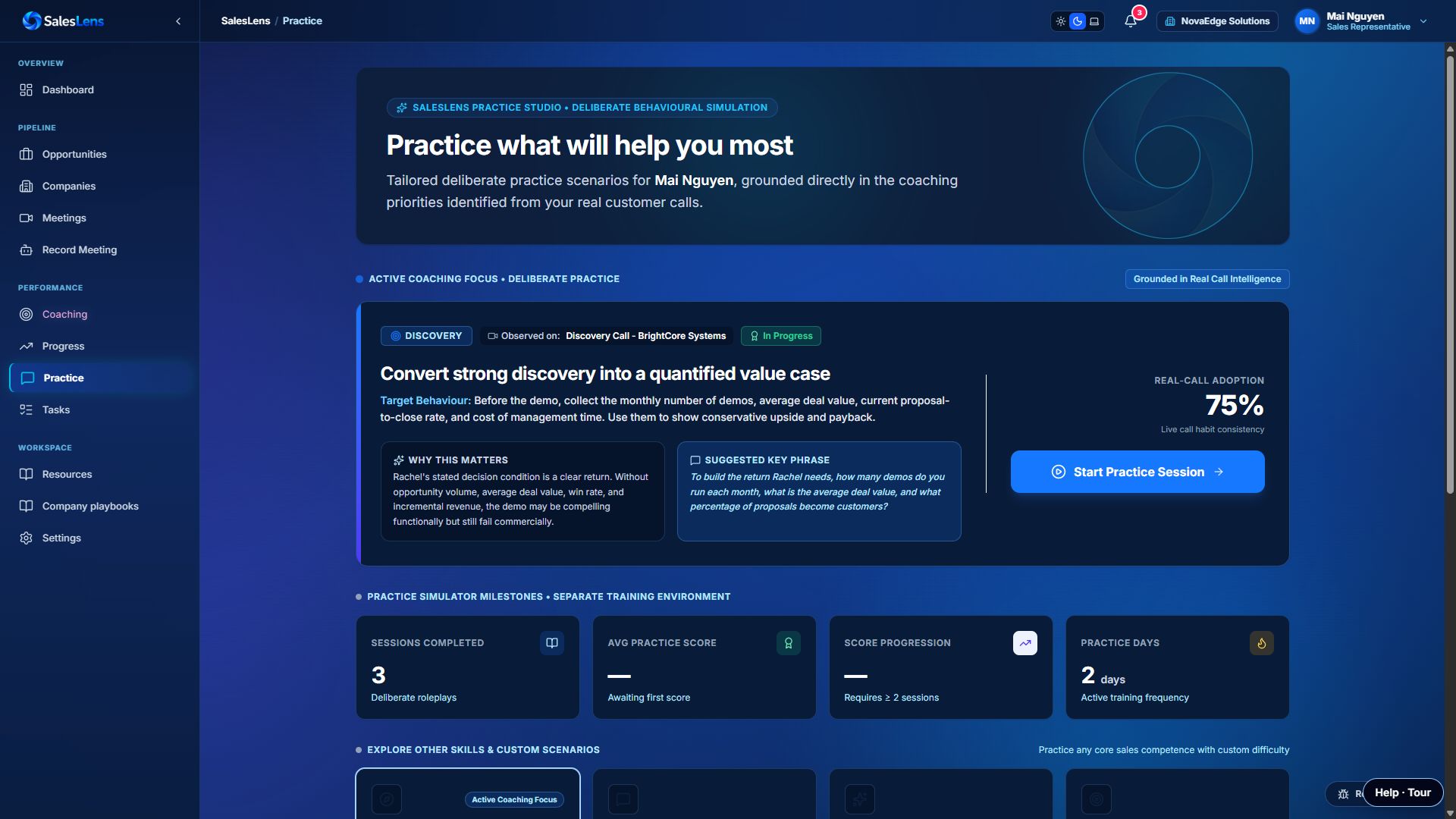Click the Sessions Completed book icon
This screenshot has height=819, width=1456.
click(x=552, y=643)
